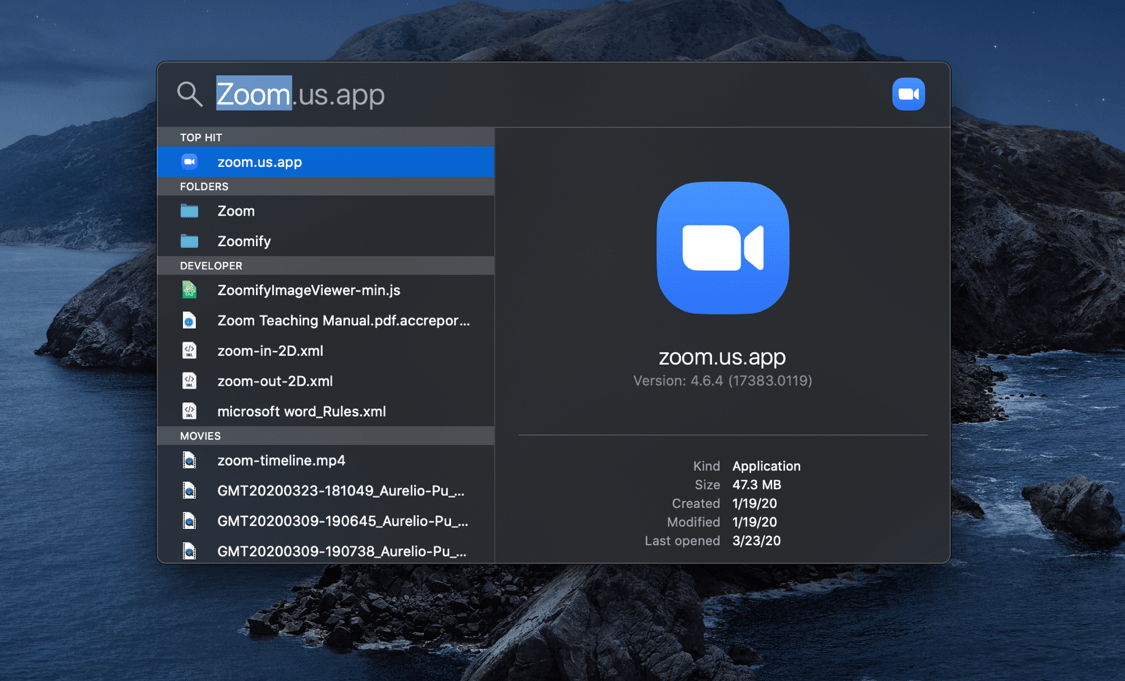1125x681 pixels.
Task: Click the folder icon next to Zoomify
Action: [189, 241]
